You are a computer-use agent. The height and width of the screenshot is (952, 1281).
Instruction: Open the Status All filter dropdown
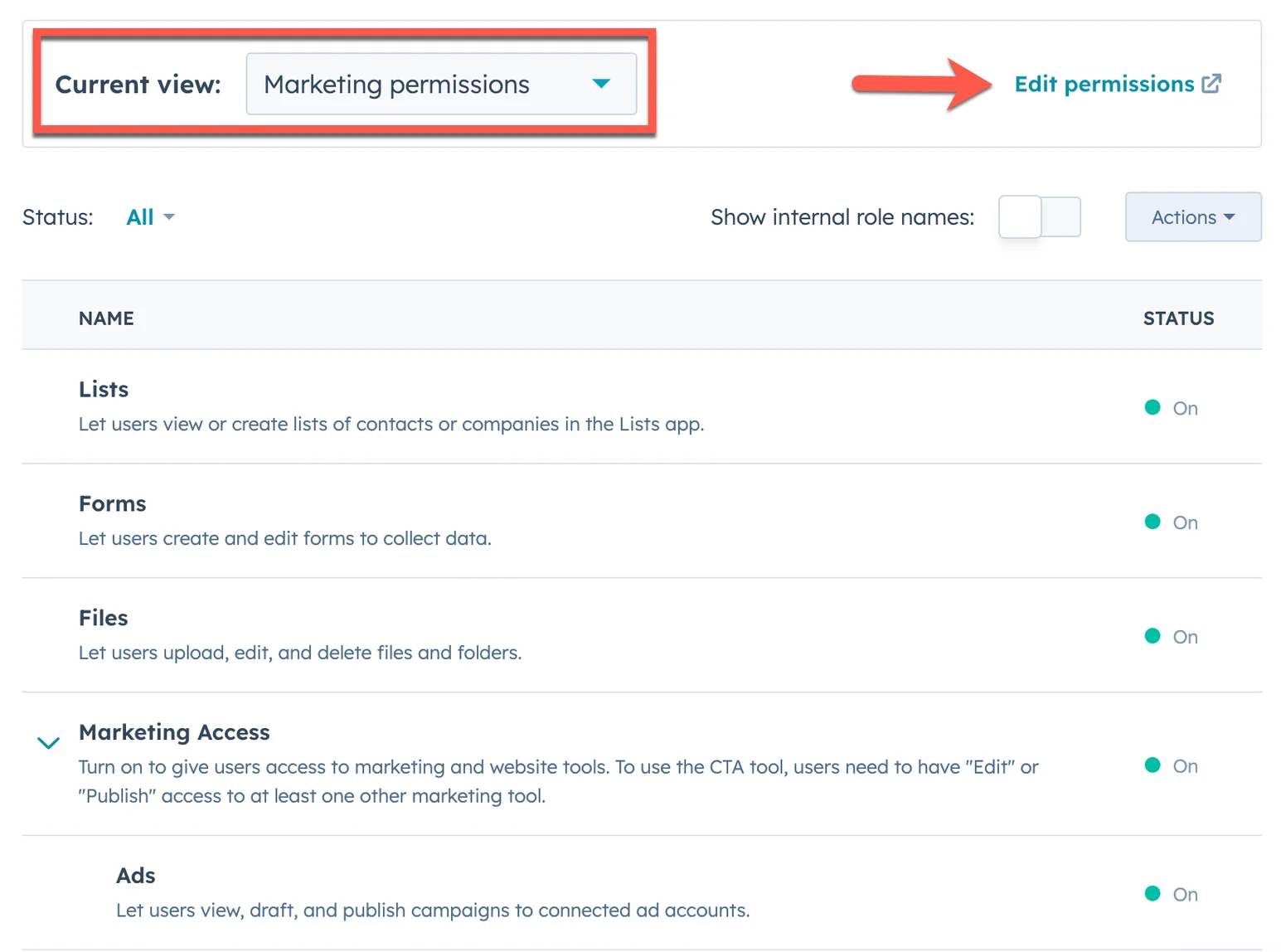click(150, 217)
